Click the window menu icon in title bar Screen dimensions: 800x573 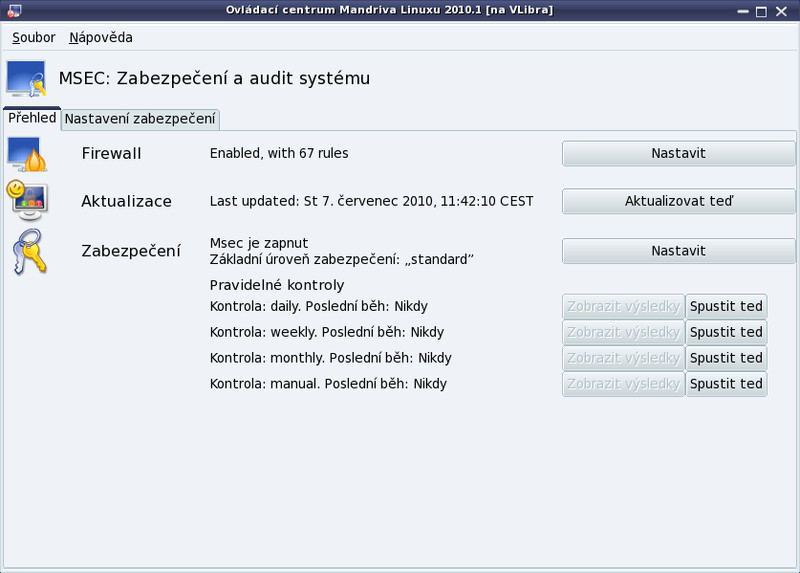pyautogui.click(x=14, y=10)
